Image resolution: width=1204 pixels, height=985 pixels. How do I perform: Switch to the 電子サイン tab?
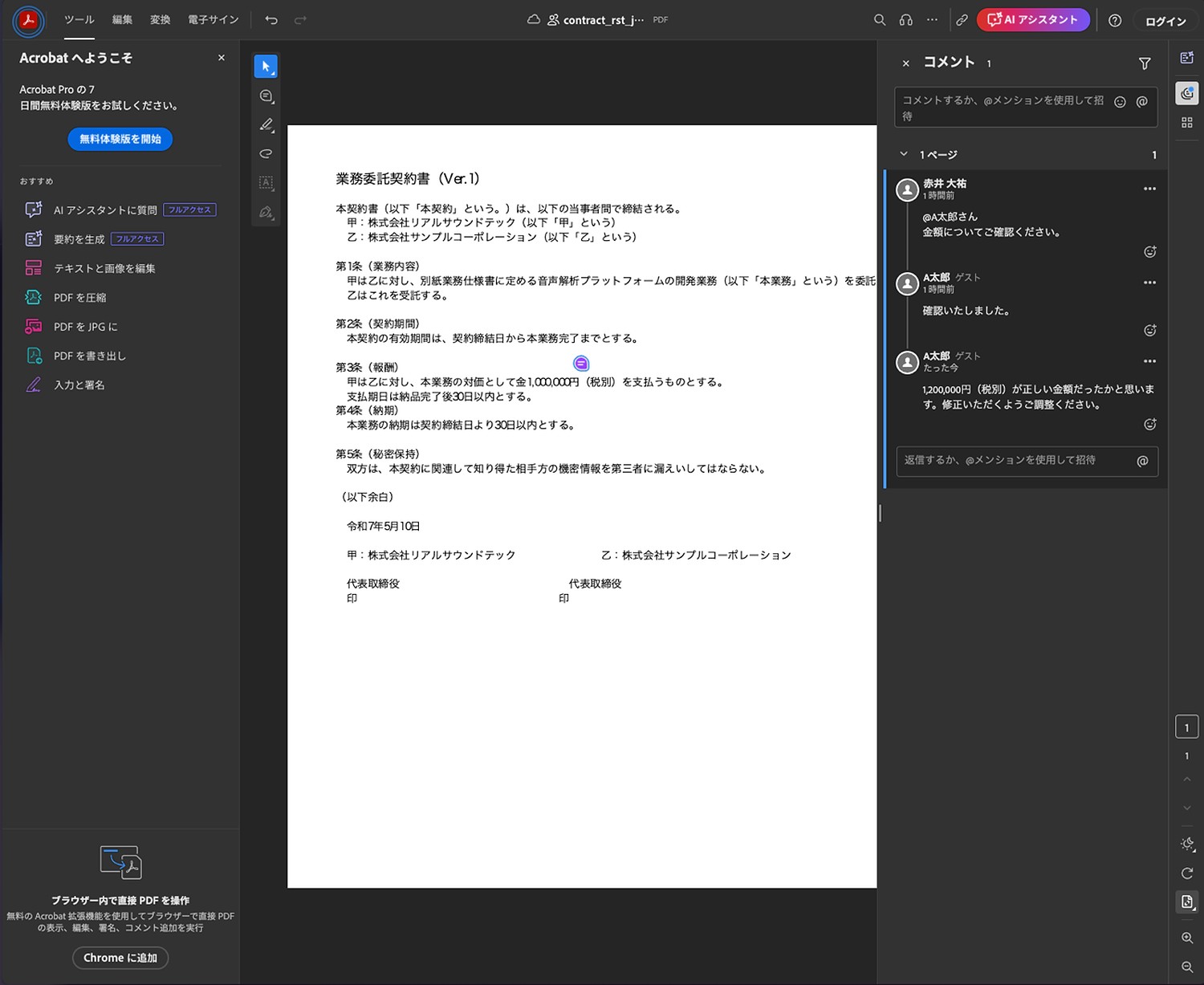pos(213,20)
